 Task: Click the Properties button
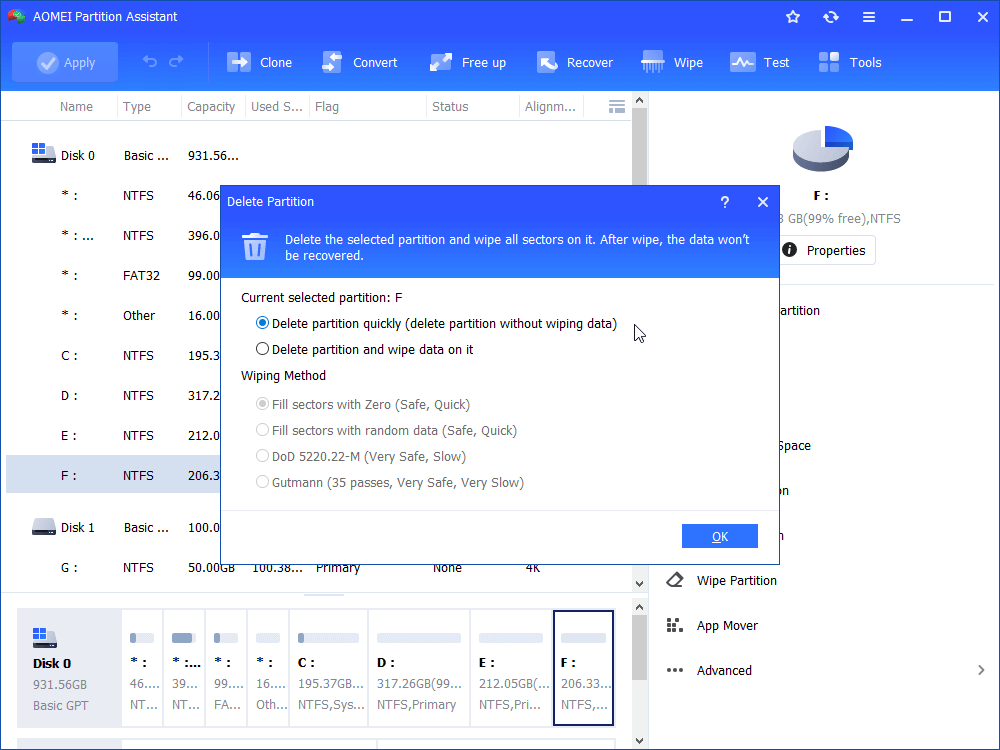coord(827,250)
